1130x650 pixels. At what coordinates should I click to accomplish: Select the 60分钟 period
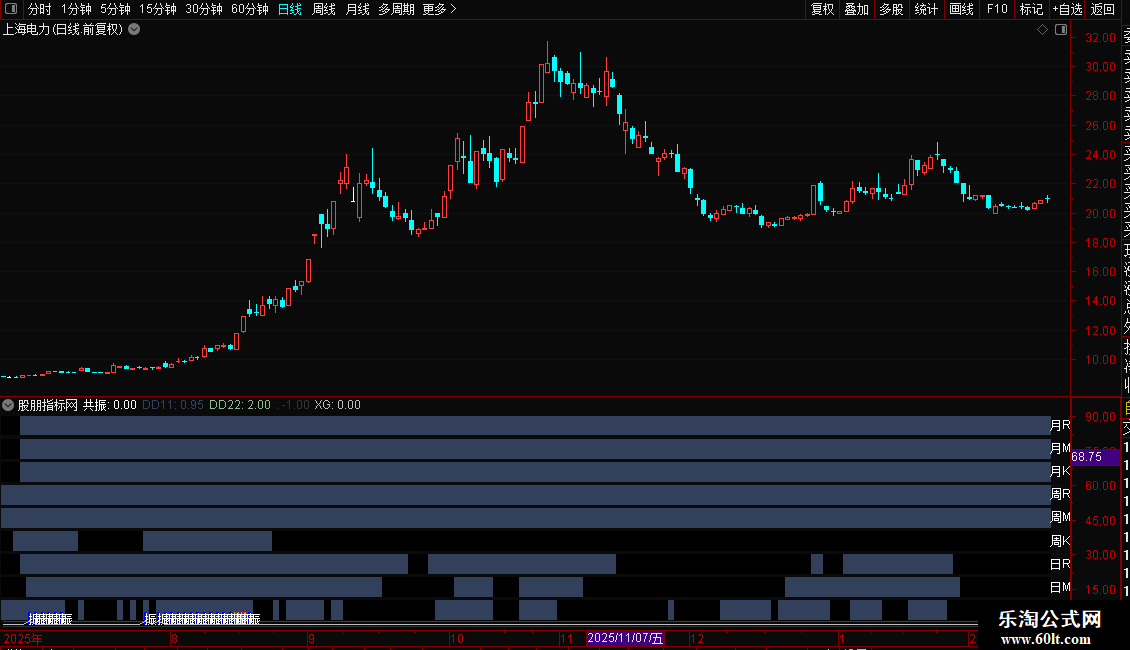pos(250,9)
